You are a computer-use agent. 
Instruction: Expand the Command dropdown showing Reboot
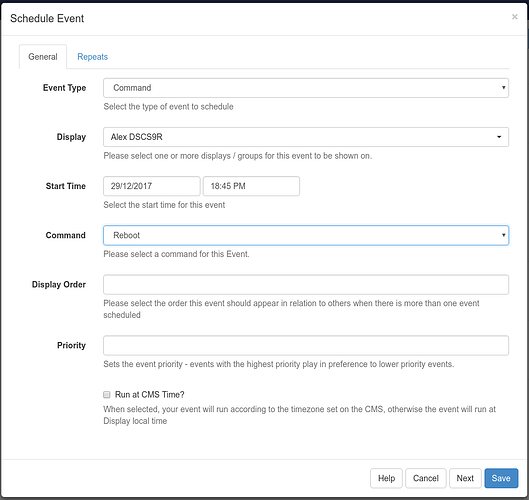pyautogui.click(x=306, y=235)
